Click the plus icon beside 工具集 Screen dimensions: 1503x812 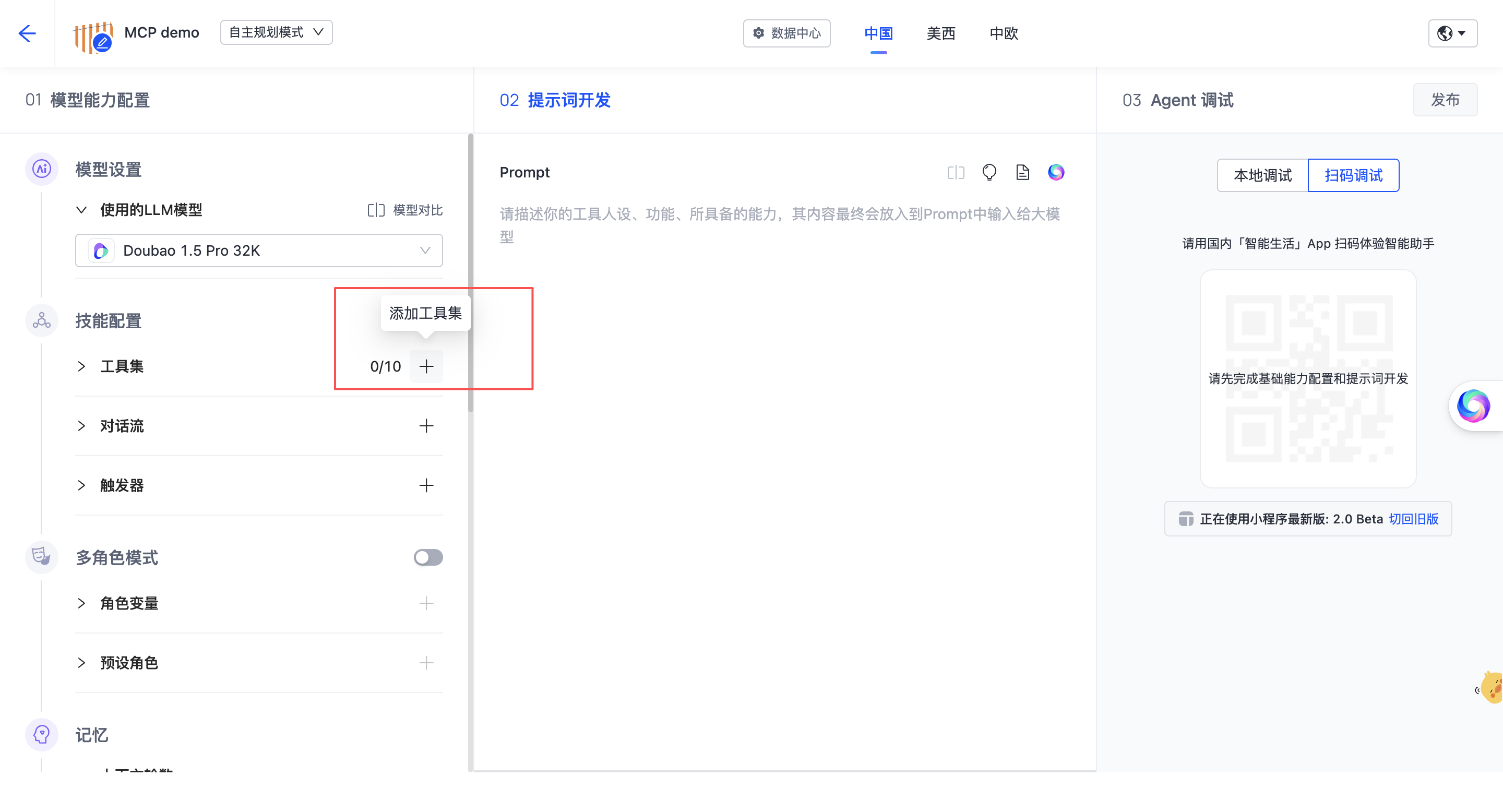(426, 366)
